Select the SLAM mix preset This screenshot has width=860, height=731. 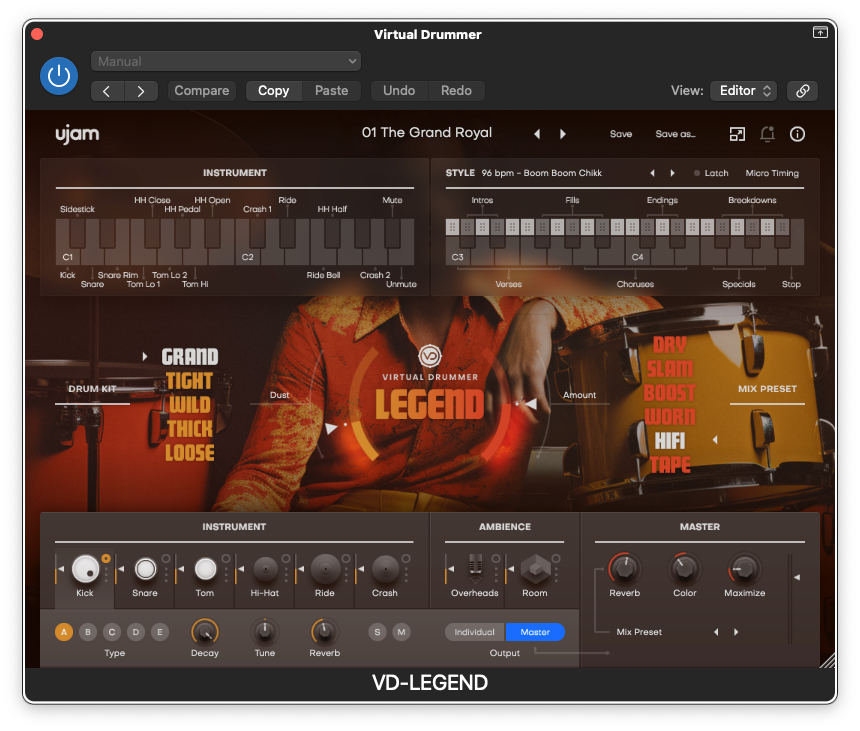coord(670,369)
